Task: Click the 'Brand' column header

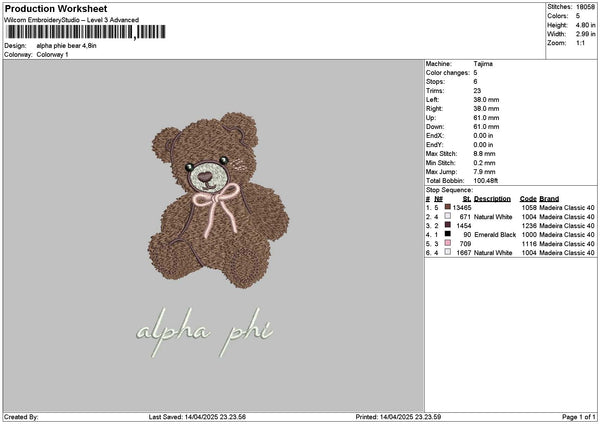Action: tap(549, 199)
